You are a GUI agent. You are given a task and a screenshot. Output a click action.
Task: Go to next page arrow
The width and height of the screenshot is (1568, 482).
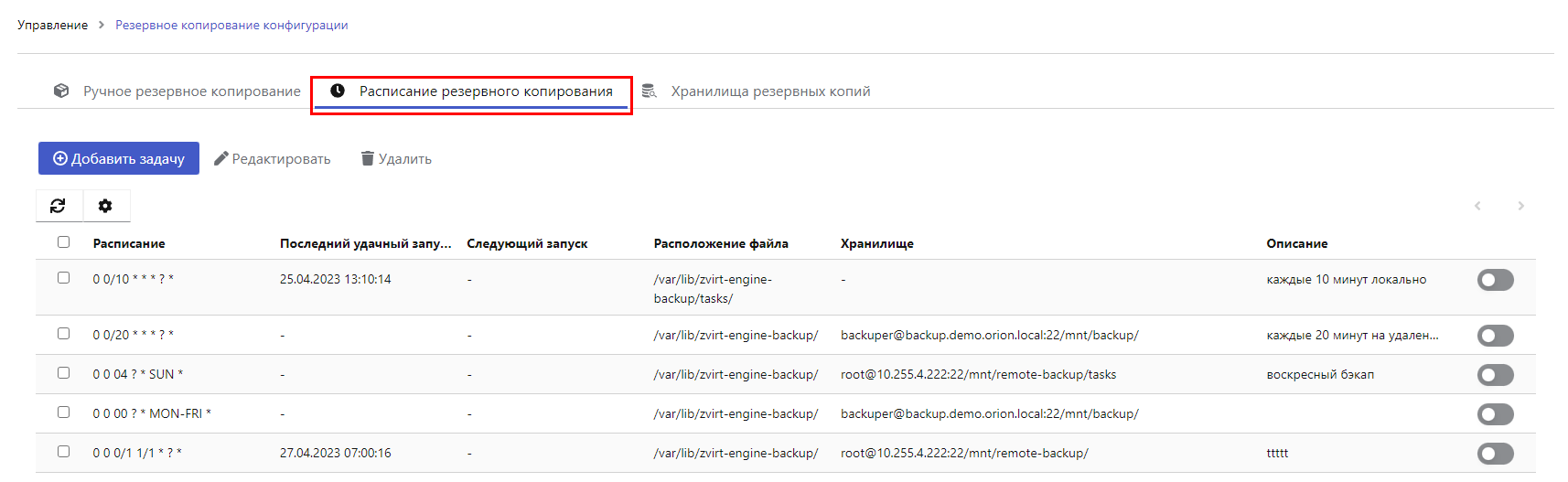1521,206
